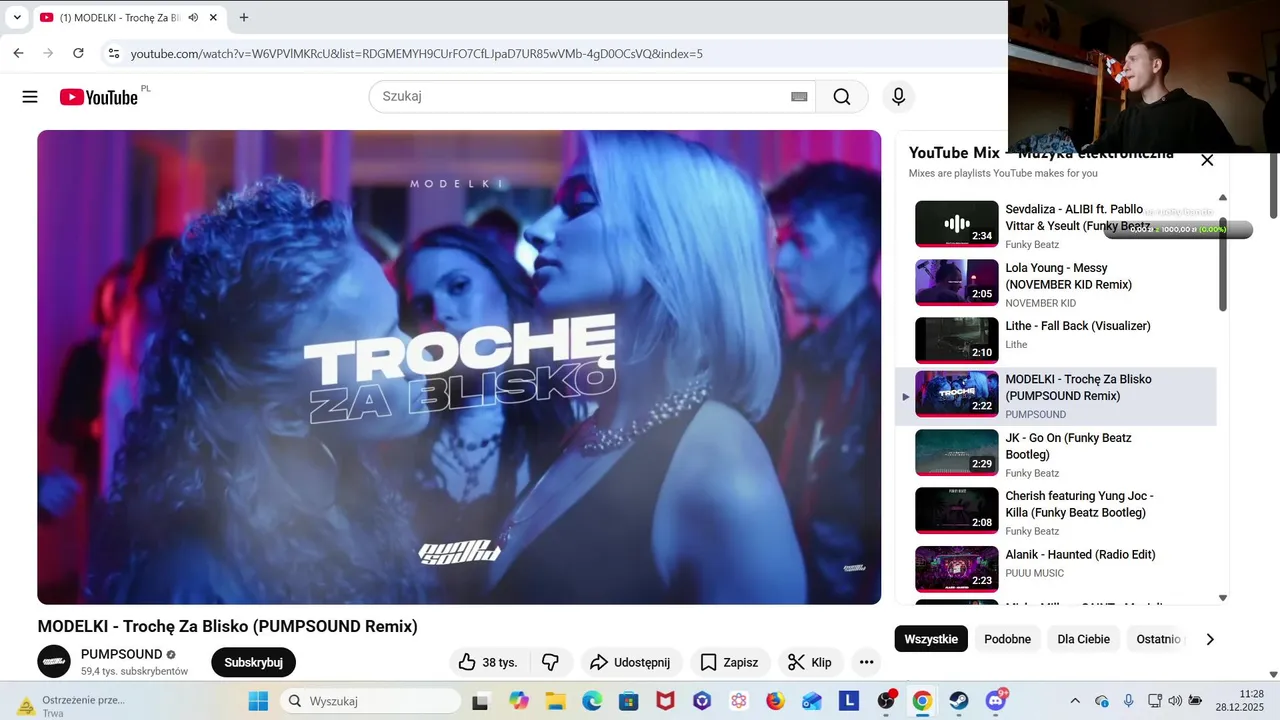
Task: Go to the YouTube home logo
Action: (98, 97)
